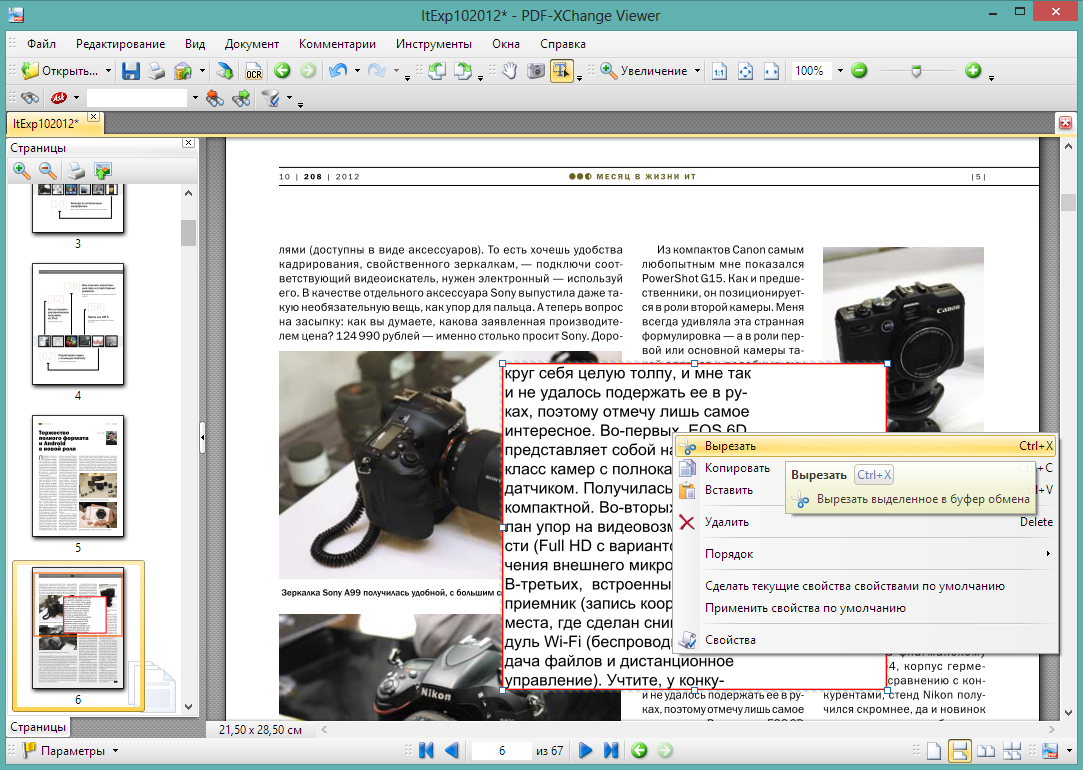Open the Порядок submenu
1083x770 pixels.
[x=865, y=554]
